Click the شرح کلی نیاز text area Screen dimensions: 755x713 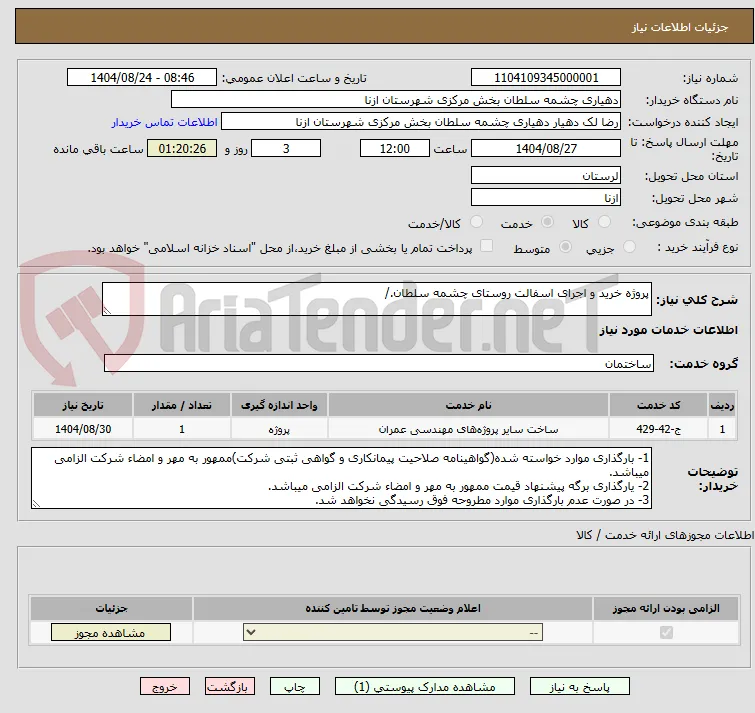[377, 299]
